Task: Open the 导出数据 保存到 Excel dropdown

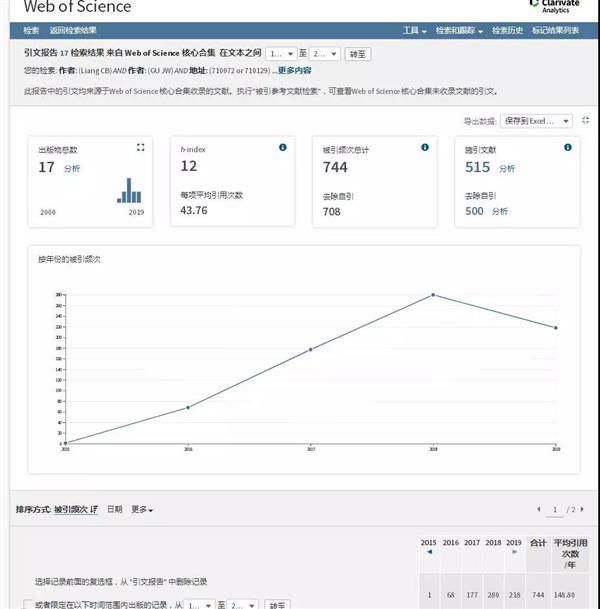Action: [538, 121]
